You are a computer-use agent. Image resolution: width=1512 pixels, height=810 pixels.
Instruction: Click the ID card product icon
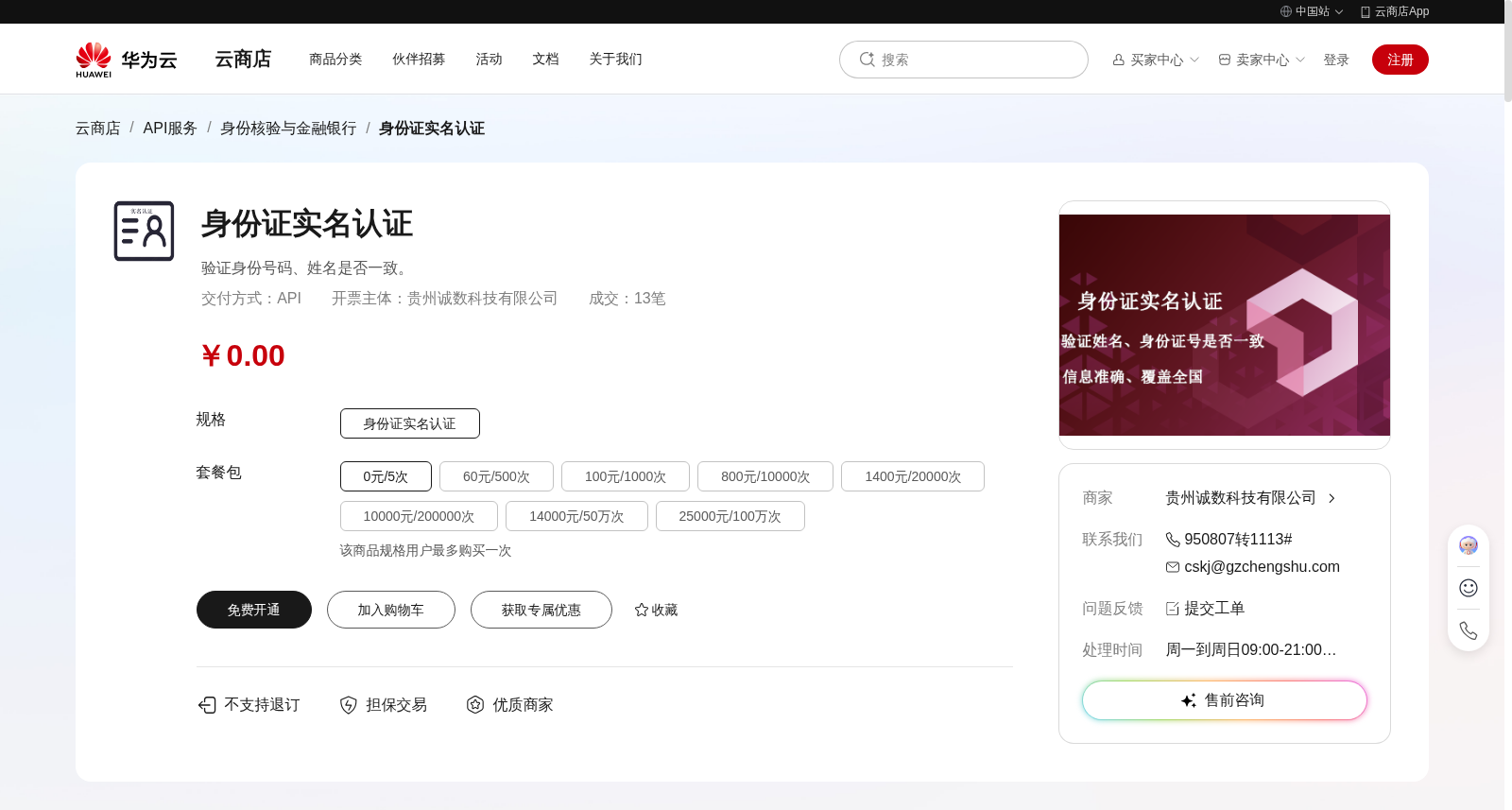[x=144, y=231]
